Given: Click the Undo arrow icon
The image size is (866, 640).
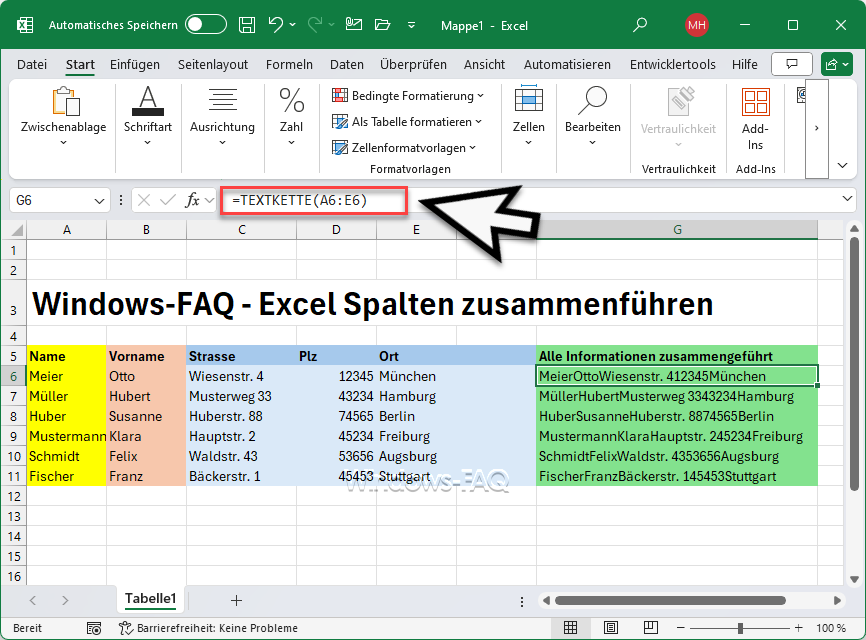Looking at the screenshot, I should (x=275, y=25).
